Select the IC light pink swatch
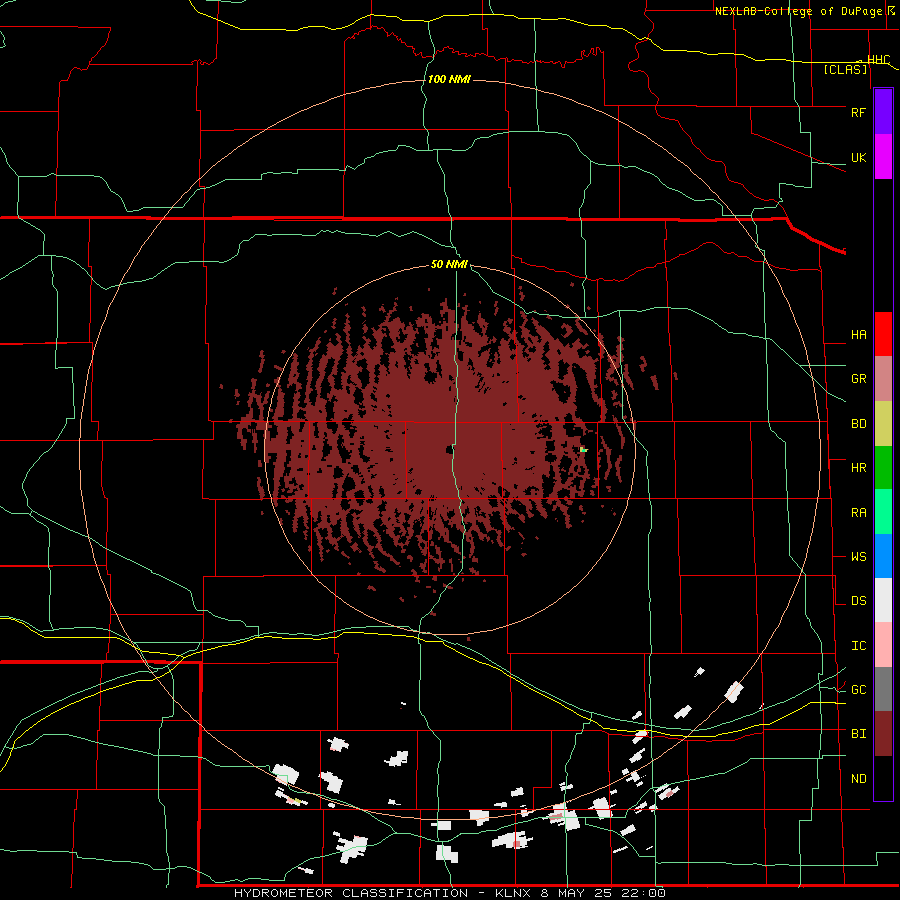 (x=883, y=645)
